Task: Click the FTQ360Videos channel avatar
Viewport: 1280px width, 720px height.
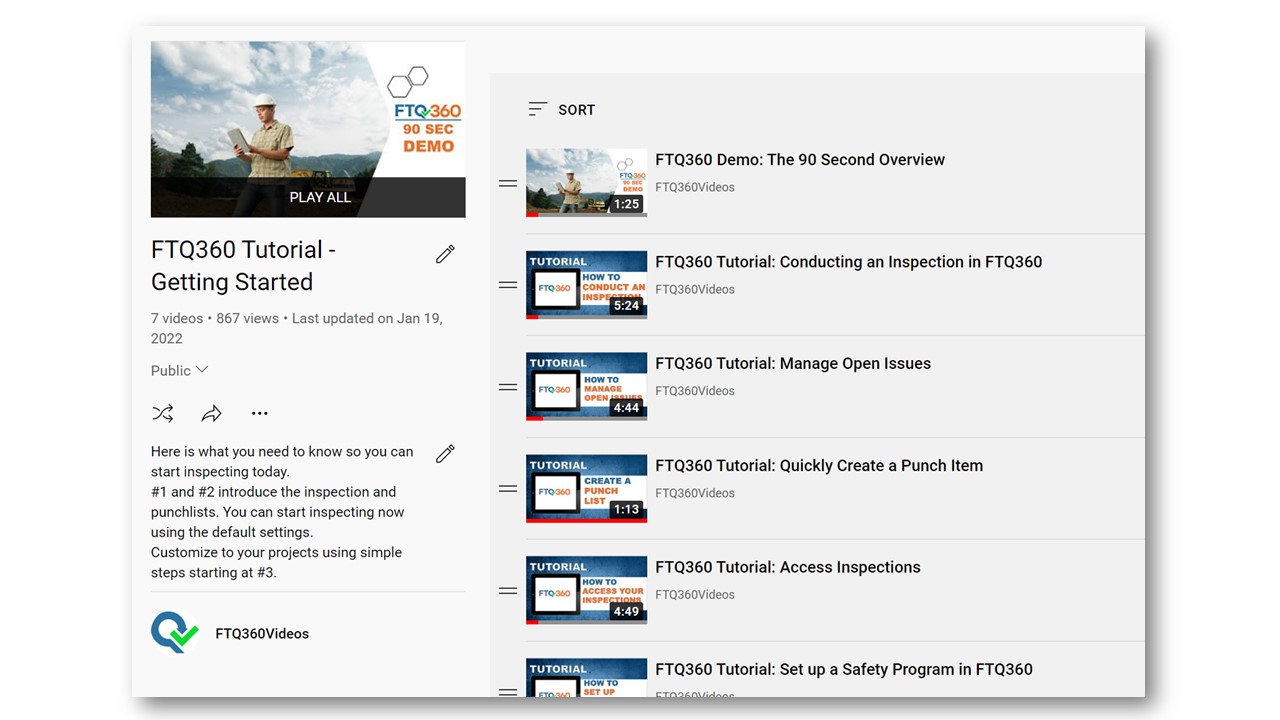Action: tap(175, 633)
